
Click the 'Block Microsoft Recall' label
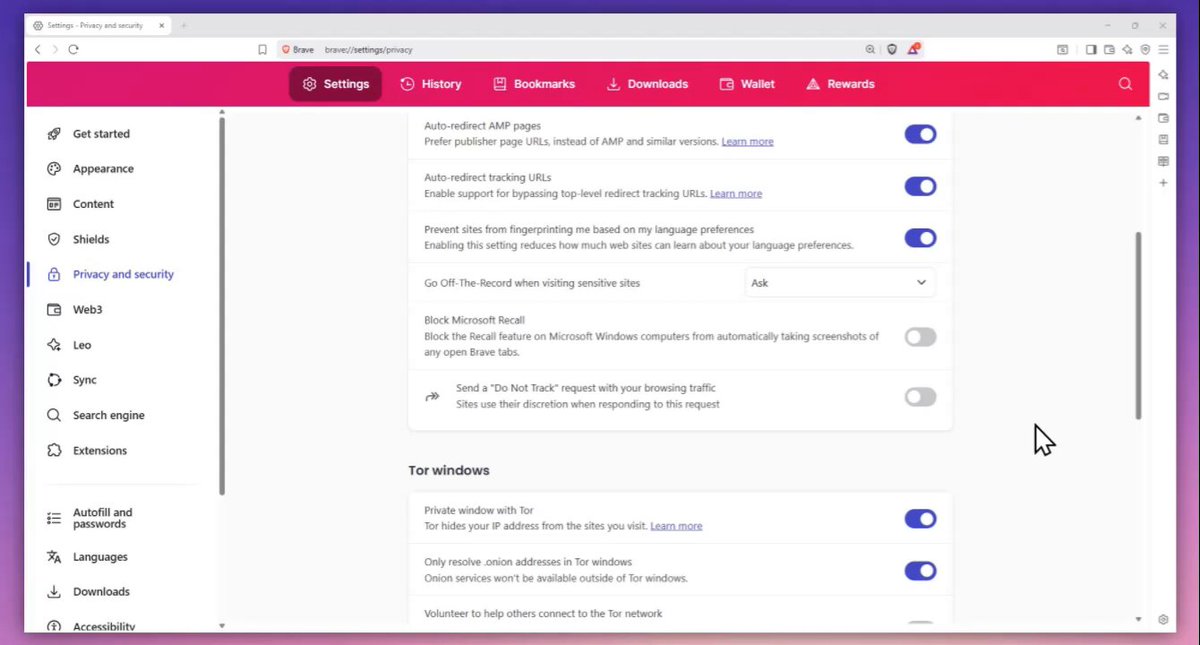click(x=474, y=320)
